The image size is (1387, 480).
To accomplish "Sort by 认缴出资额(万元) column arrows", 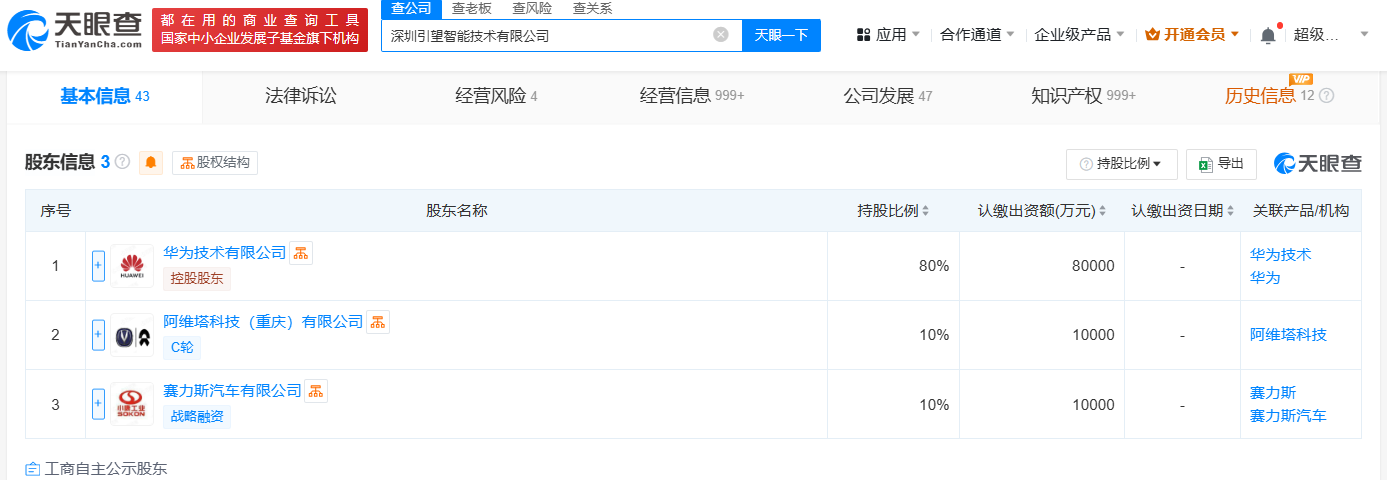I will tap(1103, 211).
